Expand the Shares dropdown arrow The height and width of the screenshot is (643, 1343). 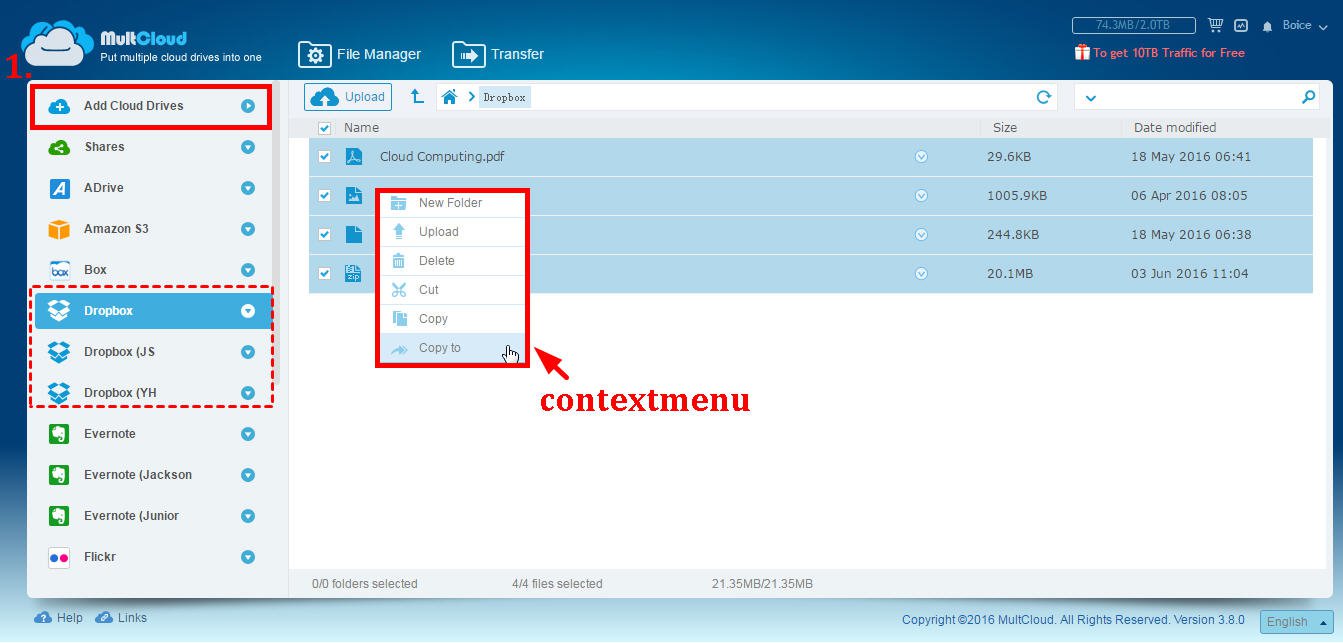click(248, 147)
